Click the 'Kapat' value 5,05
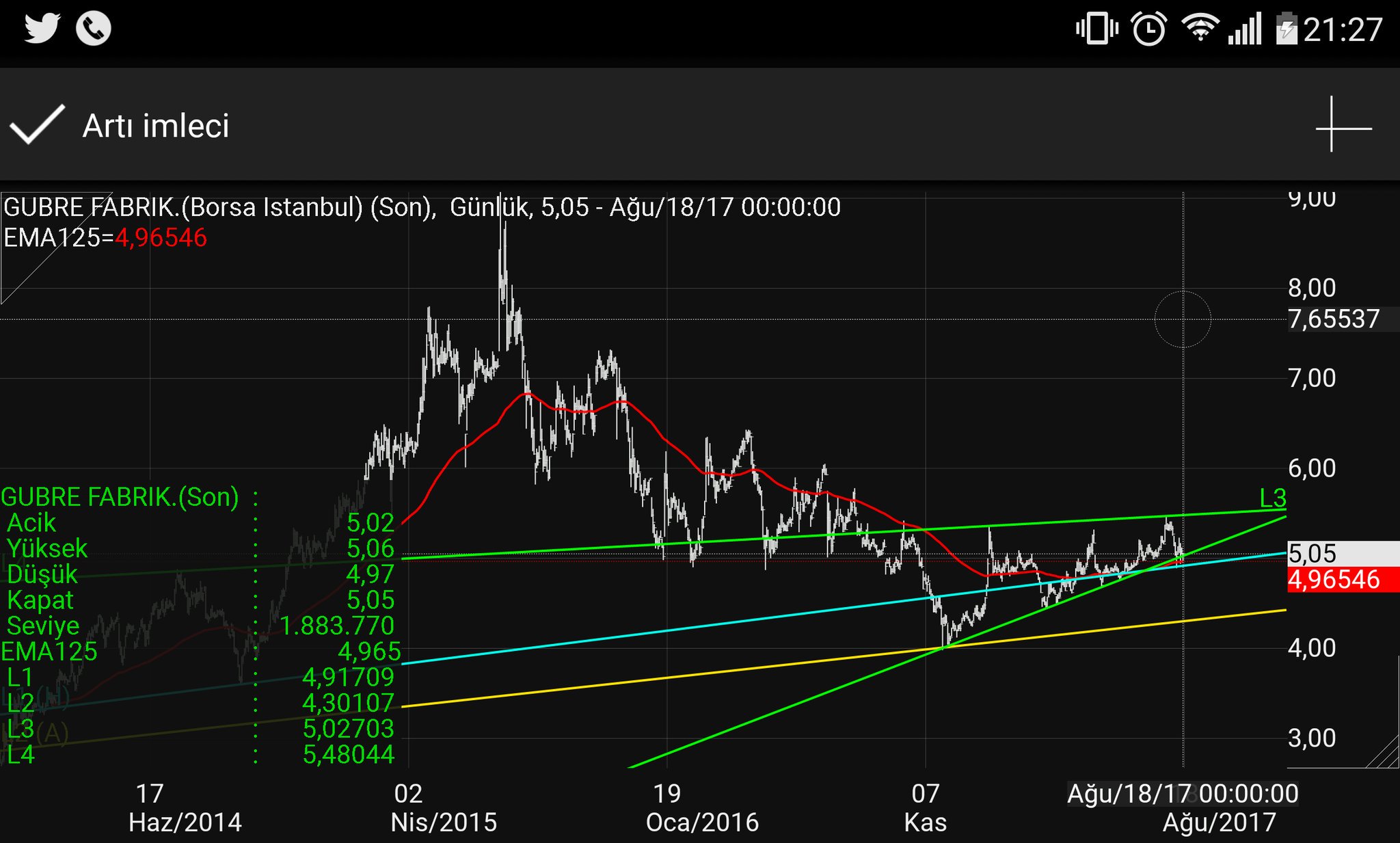Image resolution: width=1400 pixels, height=843 pixels. (x=371, y=600)
